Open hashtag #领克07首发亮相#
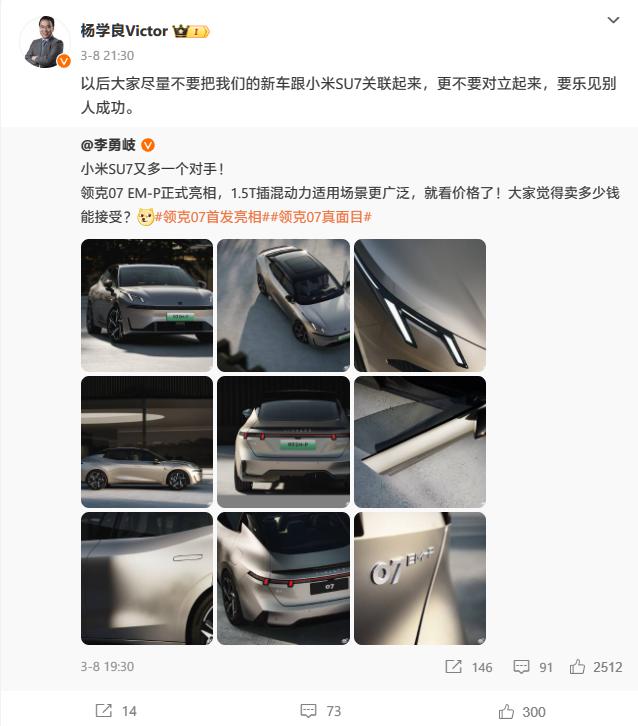Image resolution: width=638 pixels, height=726 pixels. 209,217
